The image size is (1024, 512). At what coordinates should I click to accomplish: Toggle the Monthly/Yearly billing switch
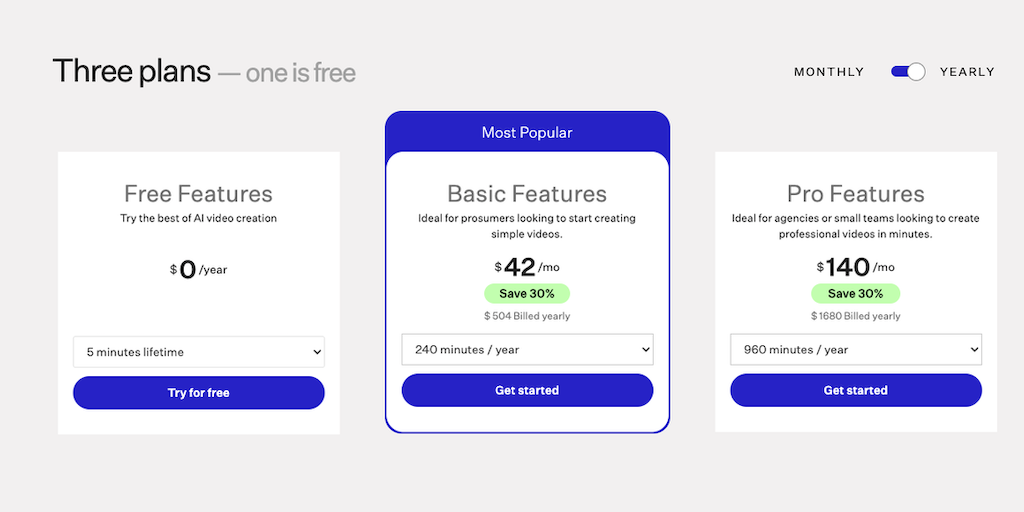coord(908,72)
